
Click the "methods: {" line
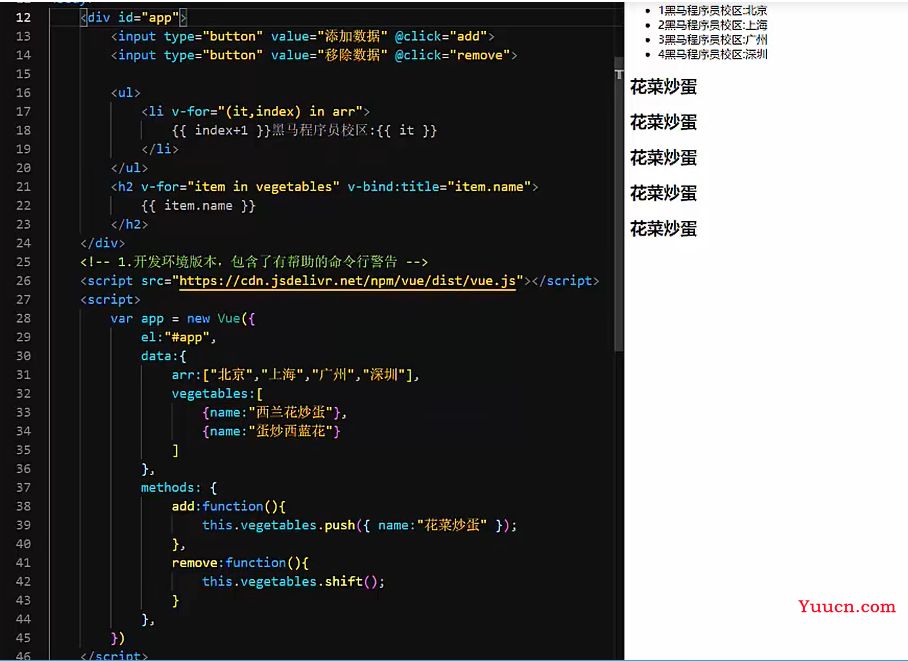(179, 488)
